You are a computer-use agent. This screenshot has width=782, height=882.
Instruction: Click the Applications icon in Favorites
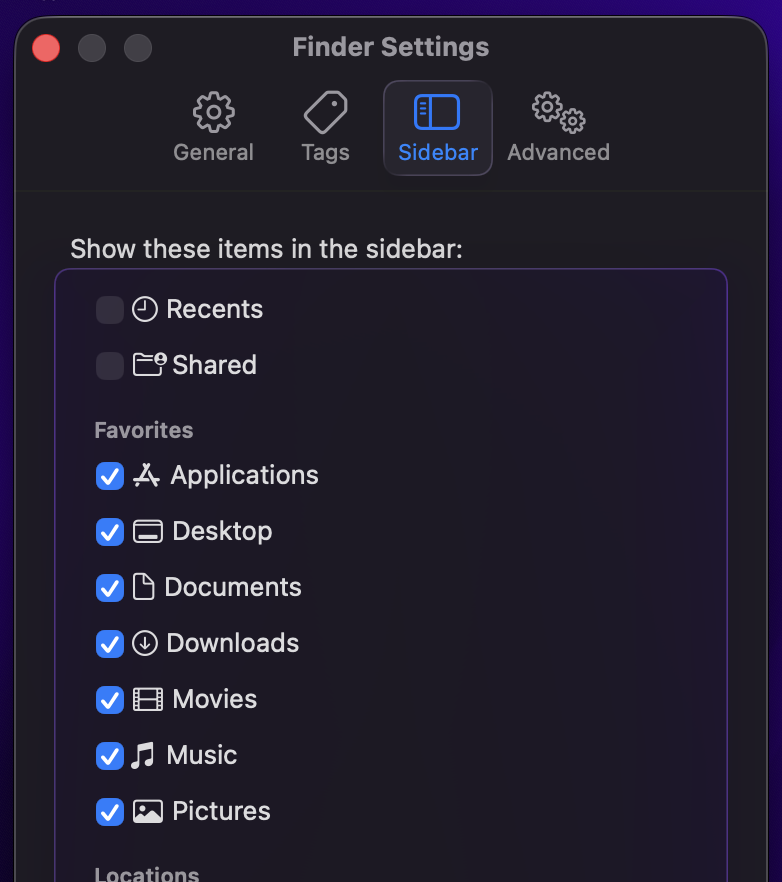tap(146, 475)
